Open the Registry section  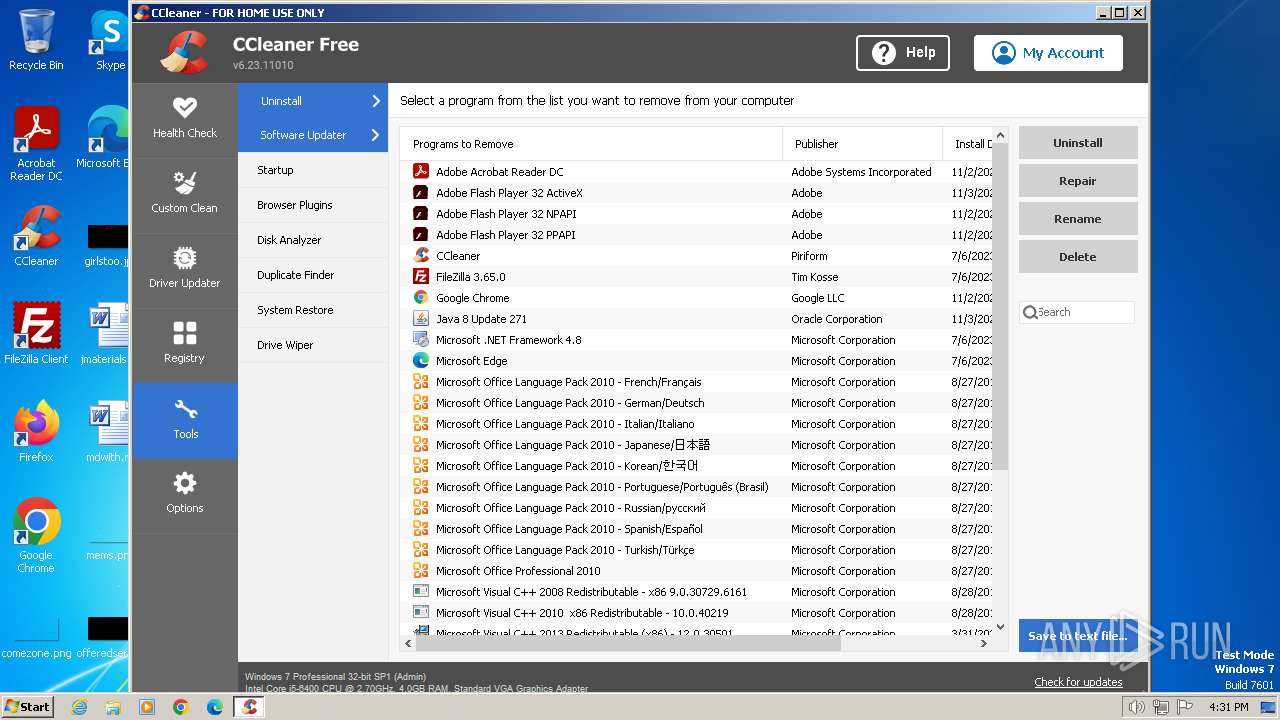[x=185, y=343]
